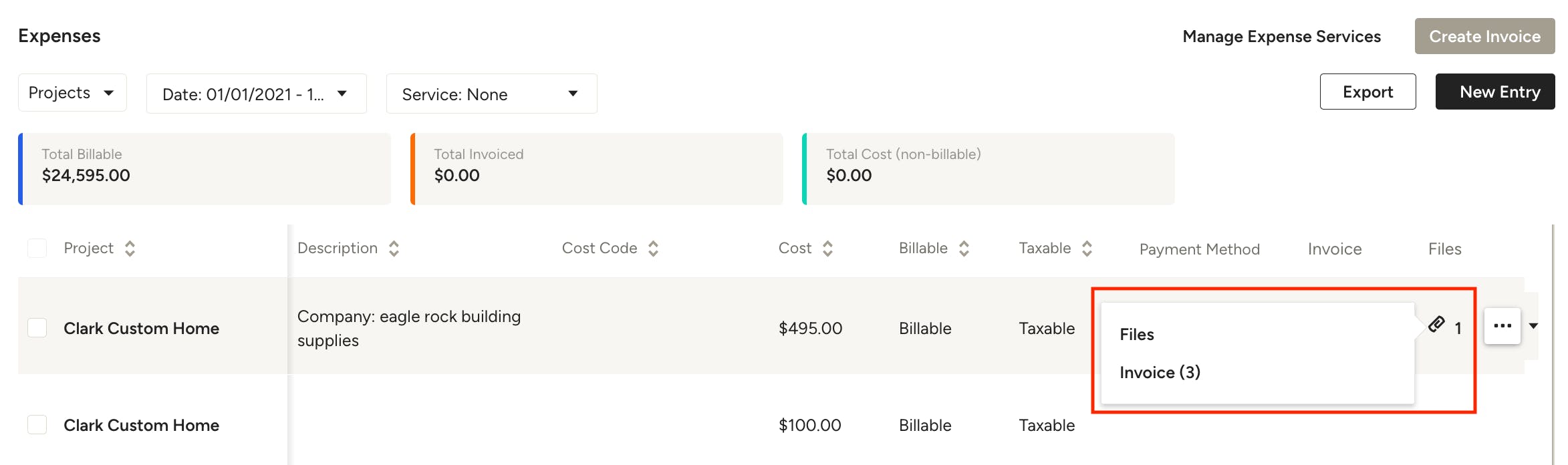The image size is (1568, 465).
Task: Check the $495.00 Clark Custom Home row
Action: pos(37,328)
